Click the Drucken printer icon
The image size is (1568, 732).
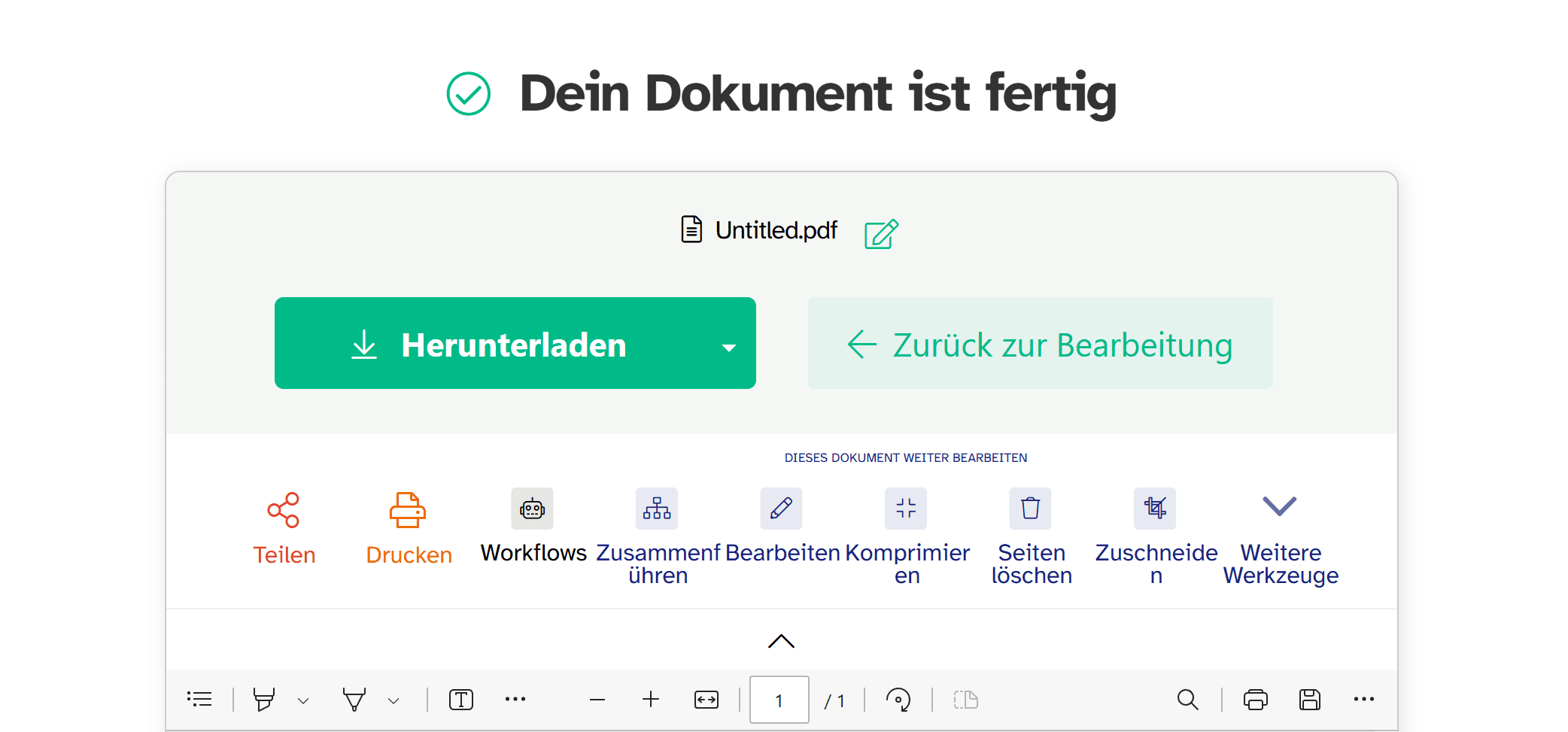(408, 511)
